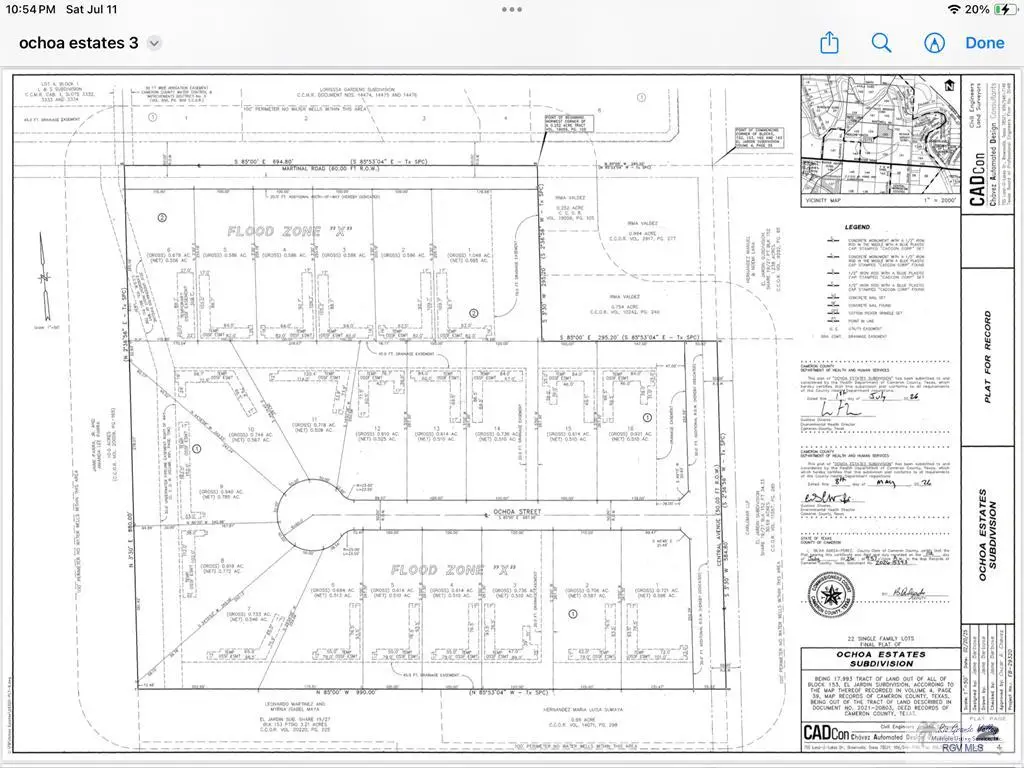Tap the three-dot multitasking control at top
Image resolution: width=1024 pixels, height=768 pixels.
(511, 9)
